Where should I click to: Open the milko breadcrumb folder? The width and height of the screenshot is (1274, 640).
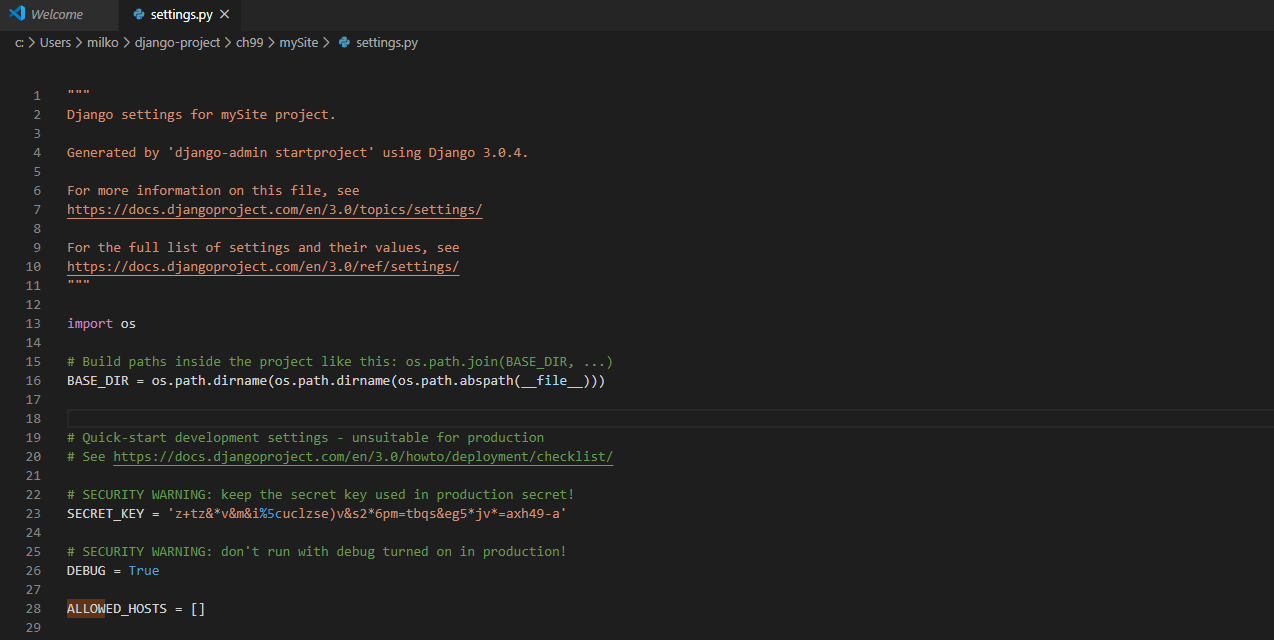(103, 43)
